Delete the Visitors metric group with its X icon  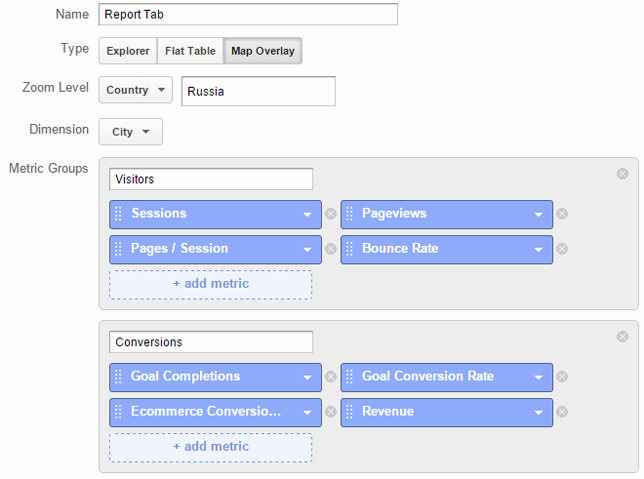(622, 174)
